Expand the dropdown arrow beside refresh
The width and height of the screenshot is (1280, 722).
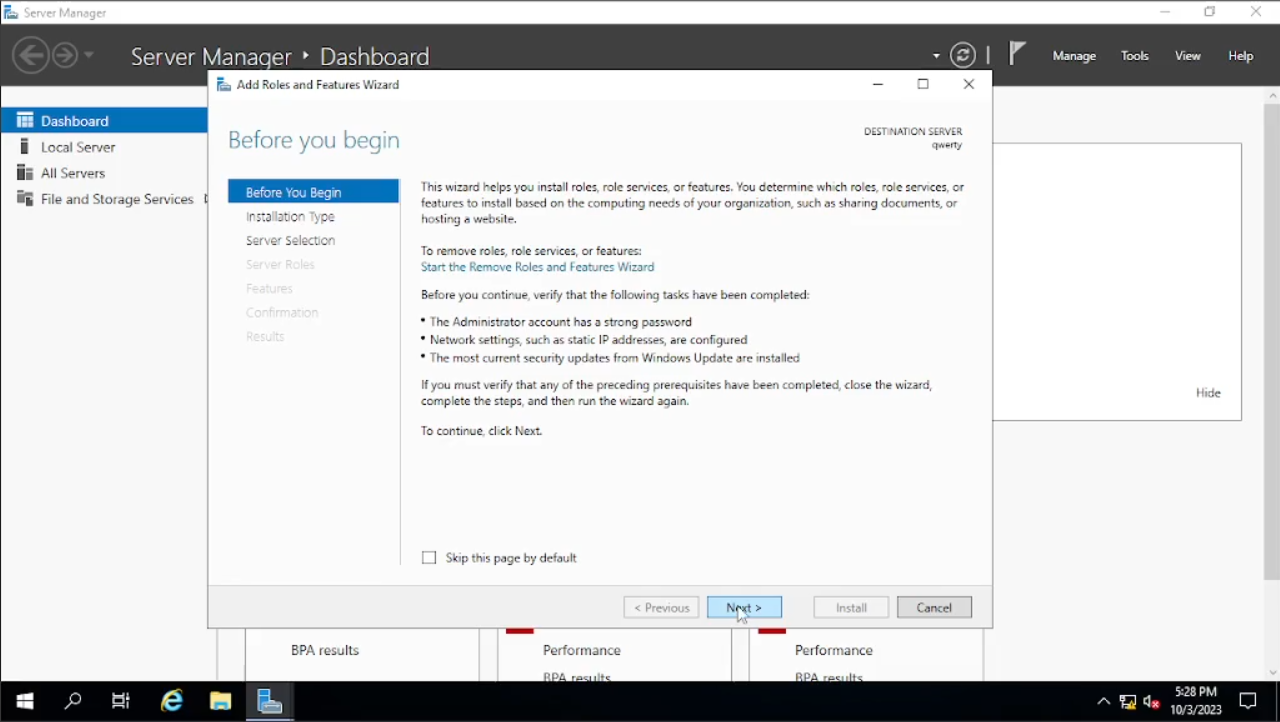click(x=936, y=56)
